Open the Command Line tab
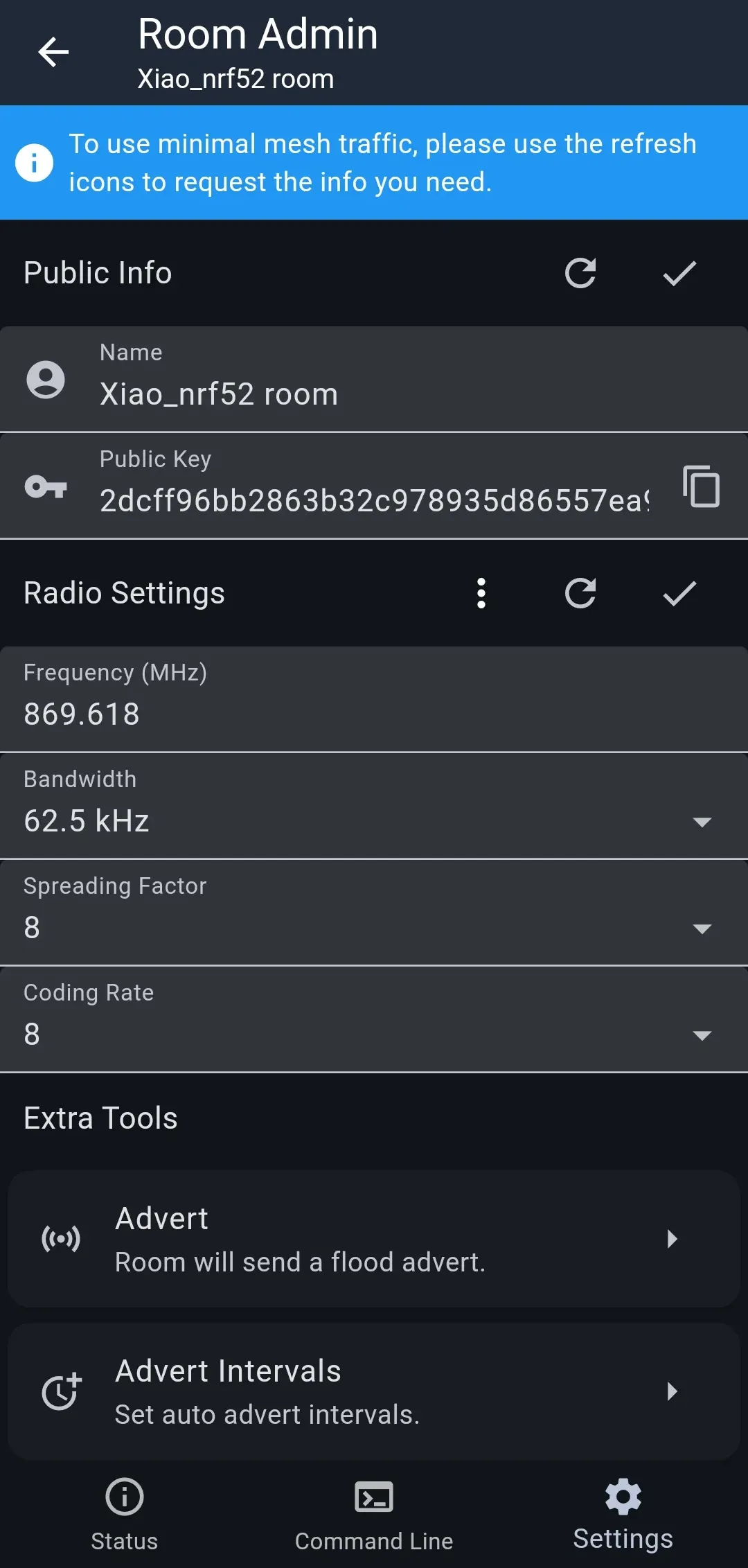 coord(374,1513)
